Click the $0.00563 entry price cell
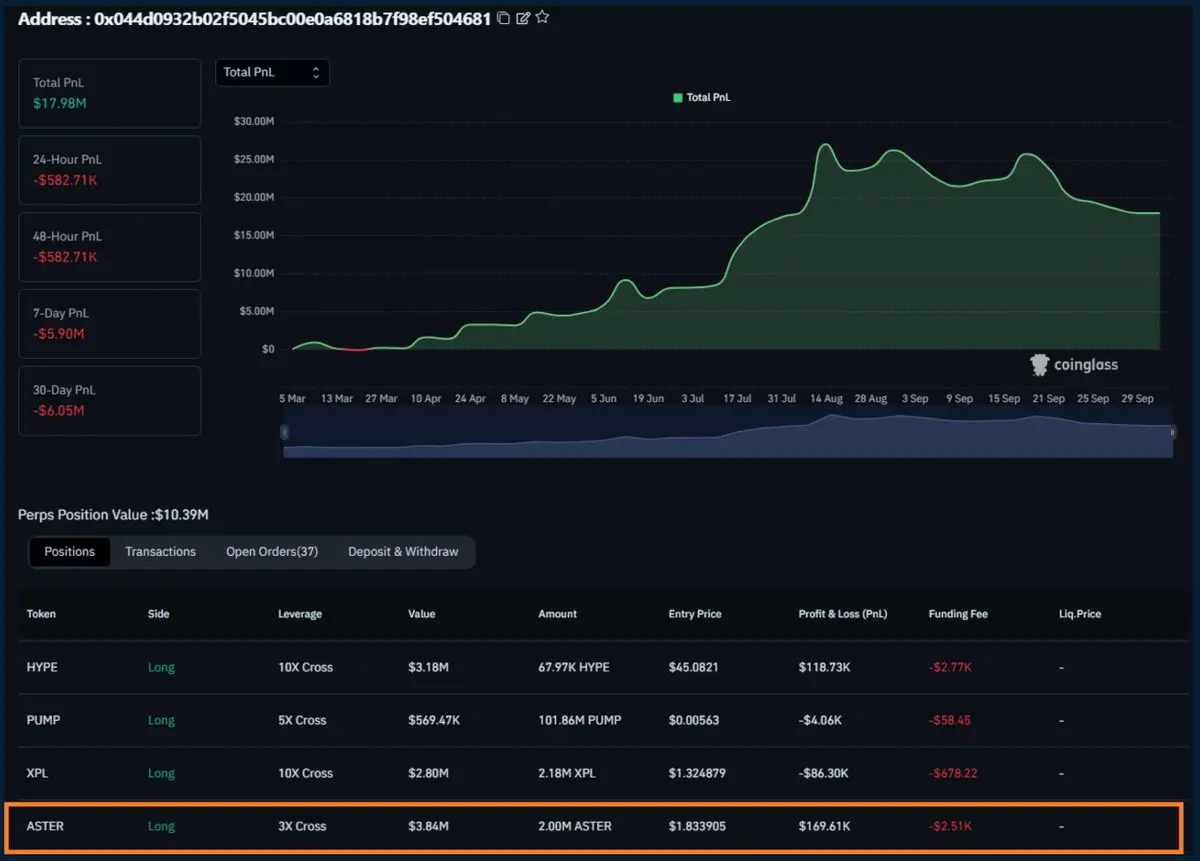 coord(694,720)
